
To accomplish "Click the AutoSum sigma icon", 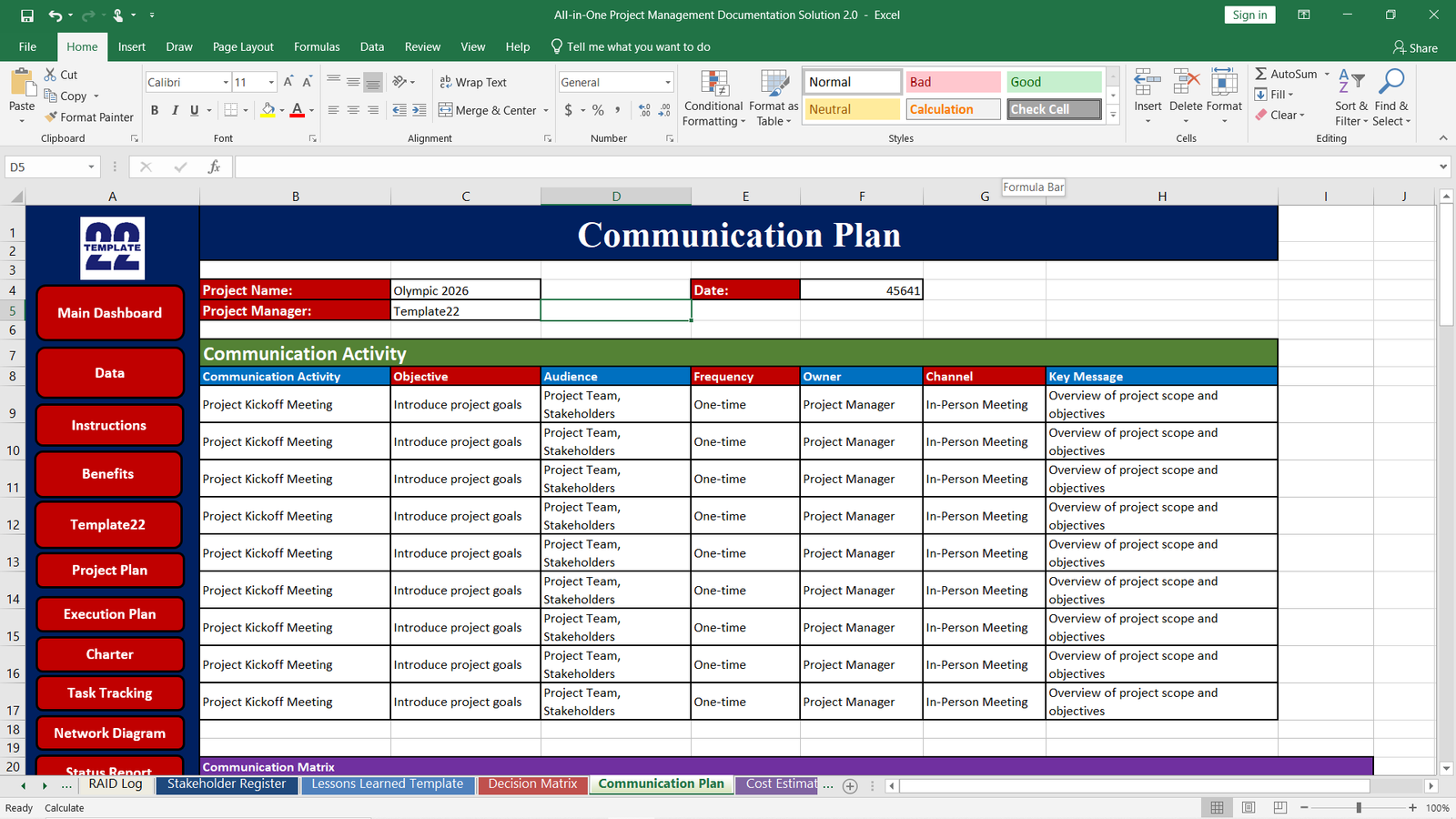I will [1260, 74].
